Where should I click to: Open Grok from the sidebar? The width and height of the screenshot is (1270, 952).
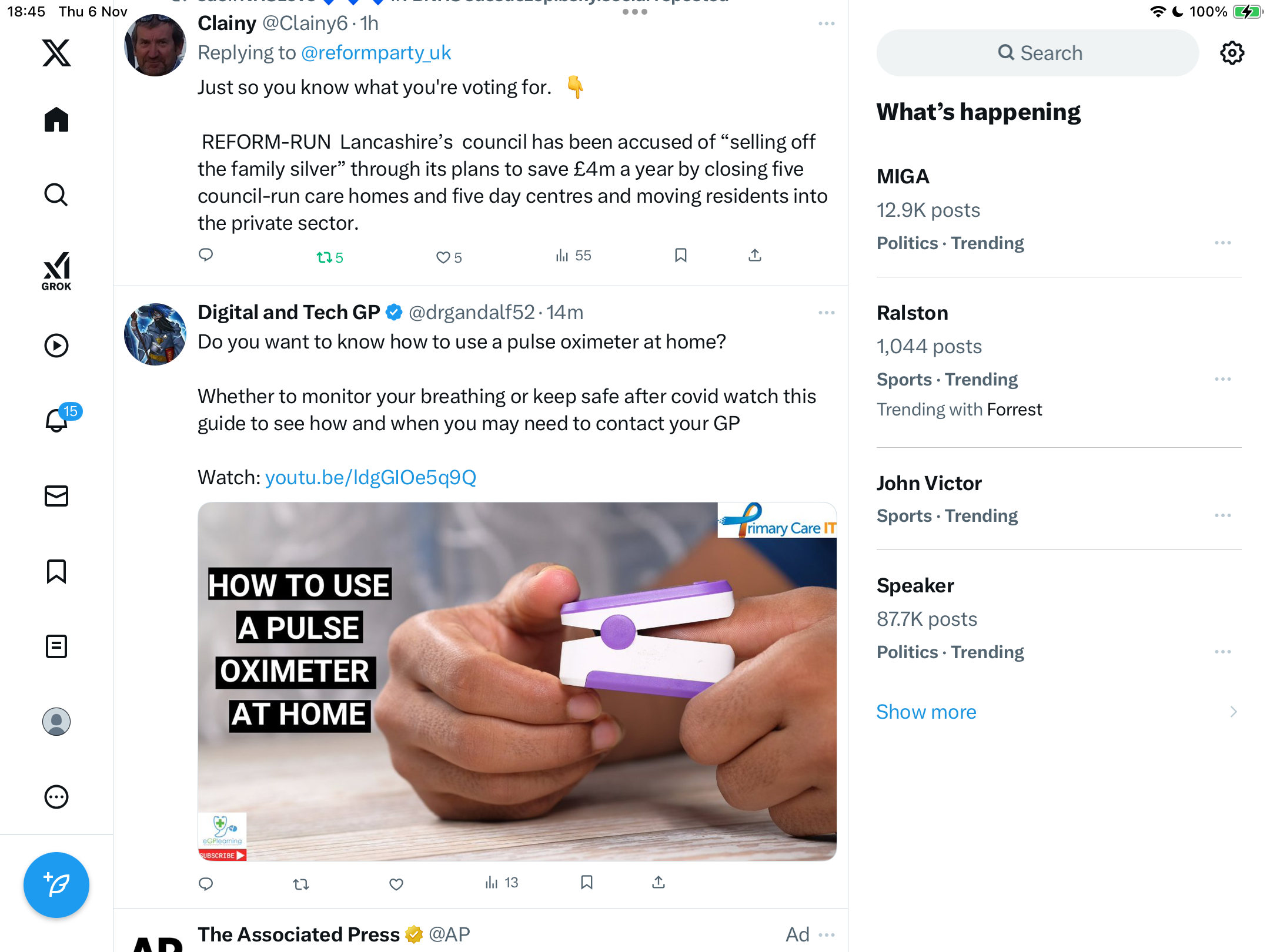(56, 271)
